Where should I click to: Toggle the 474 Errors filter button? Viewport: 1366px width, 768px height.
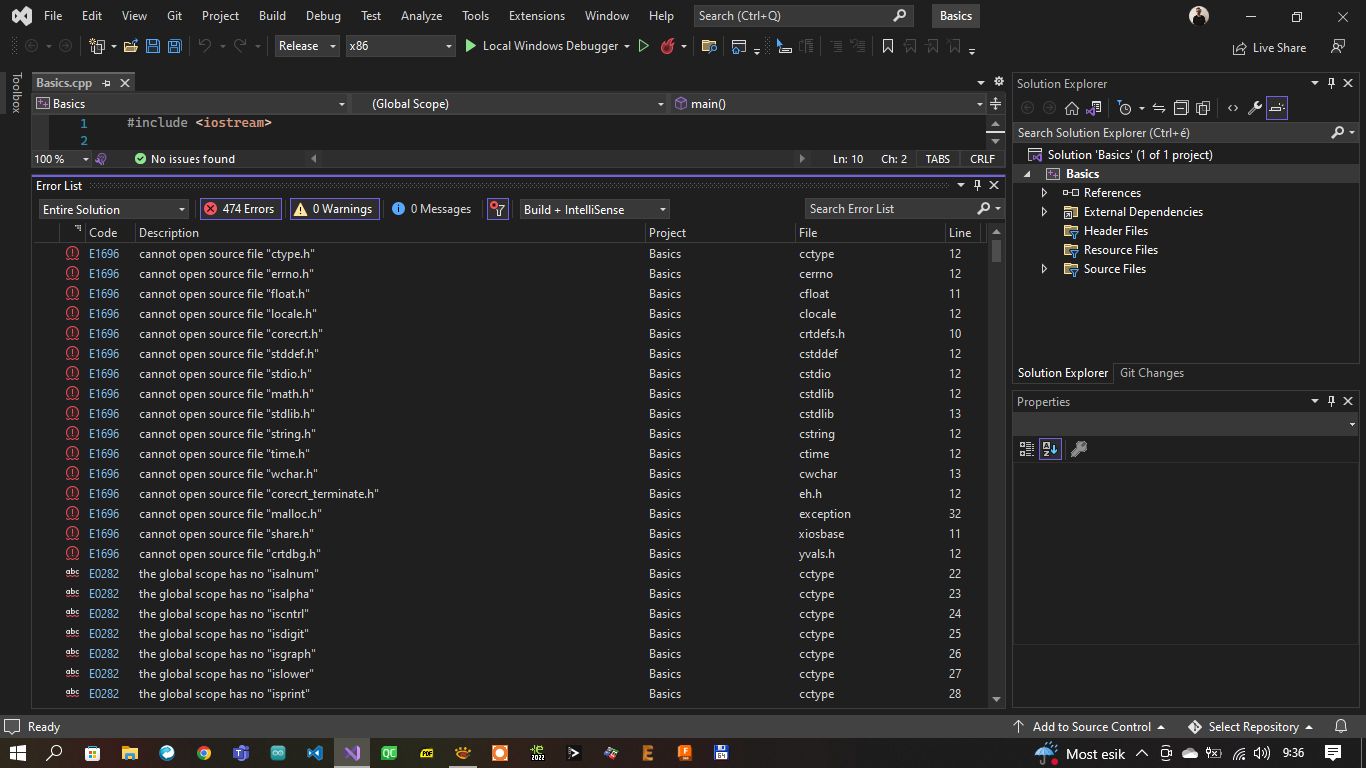(x=241, y=209)
